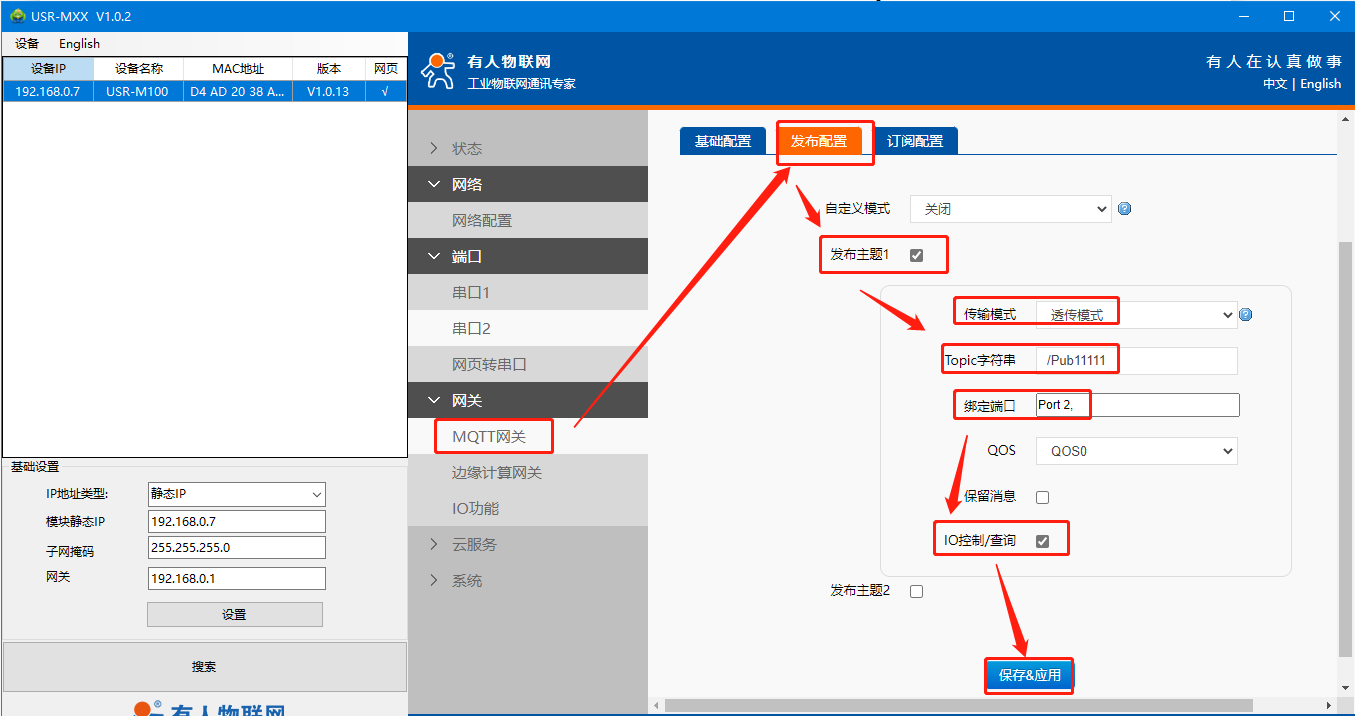Enable the 发布主题2 checkbox

point(916,591)
